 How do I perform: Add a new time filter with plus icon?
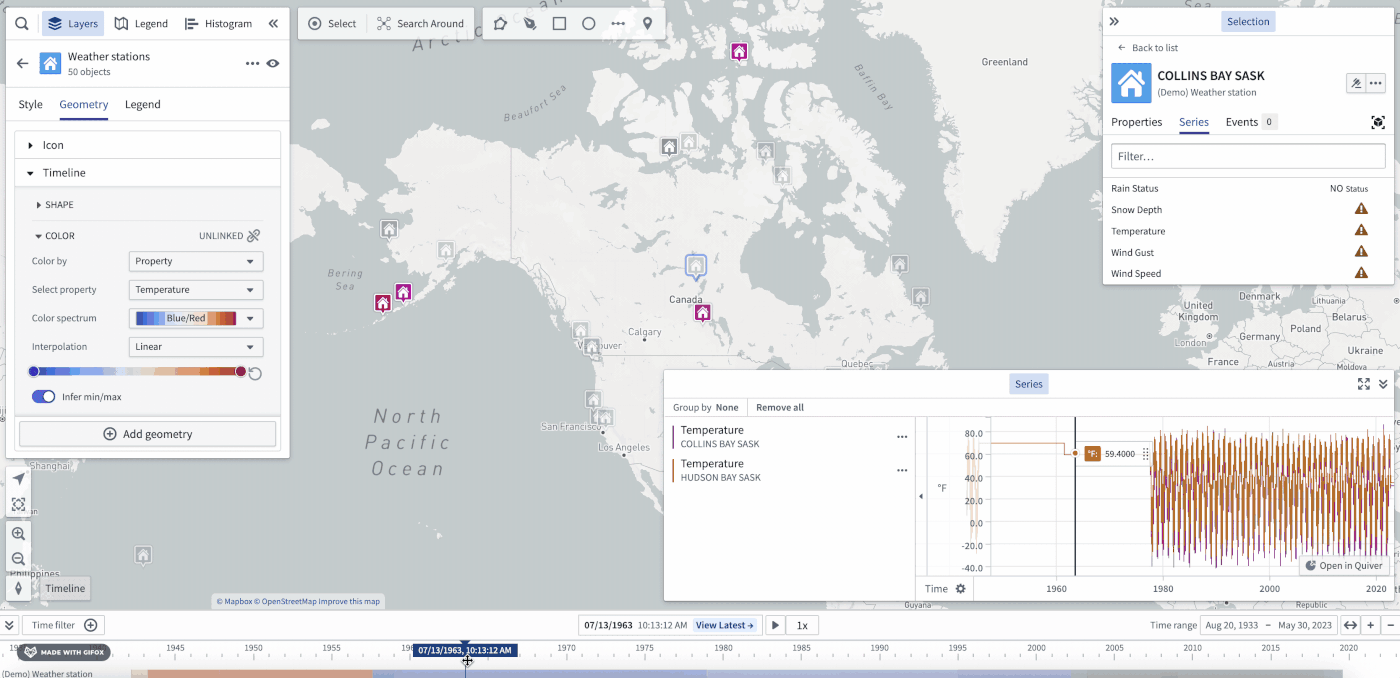click(91, 625)
